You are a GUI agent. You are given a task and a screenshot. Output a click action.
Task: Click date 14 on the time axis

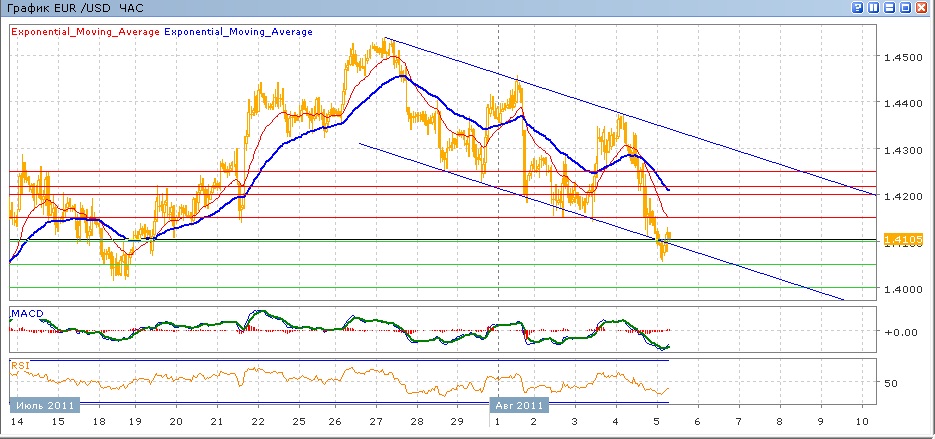(17, 422)
